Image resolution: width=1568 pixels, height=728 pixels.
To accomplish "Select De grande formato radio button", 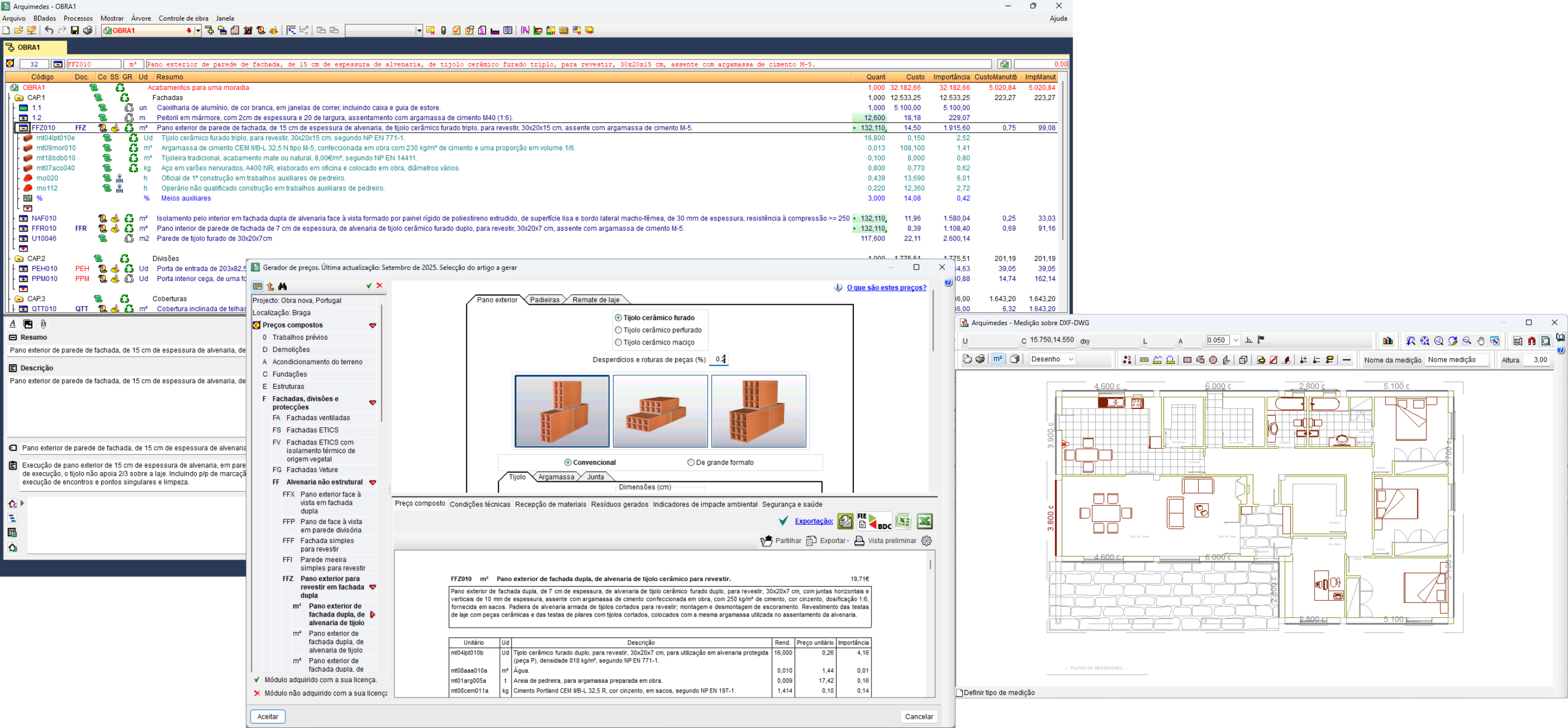I will [691, 463].
